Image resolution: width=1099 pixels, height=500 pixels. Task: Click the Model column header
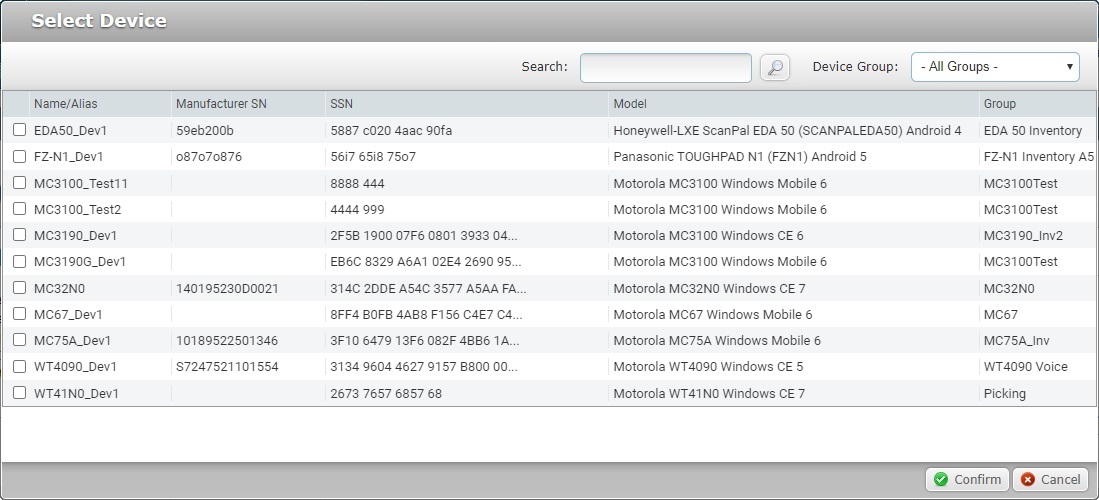coord(630,104)
